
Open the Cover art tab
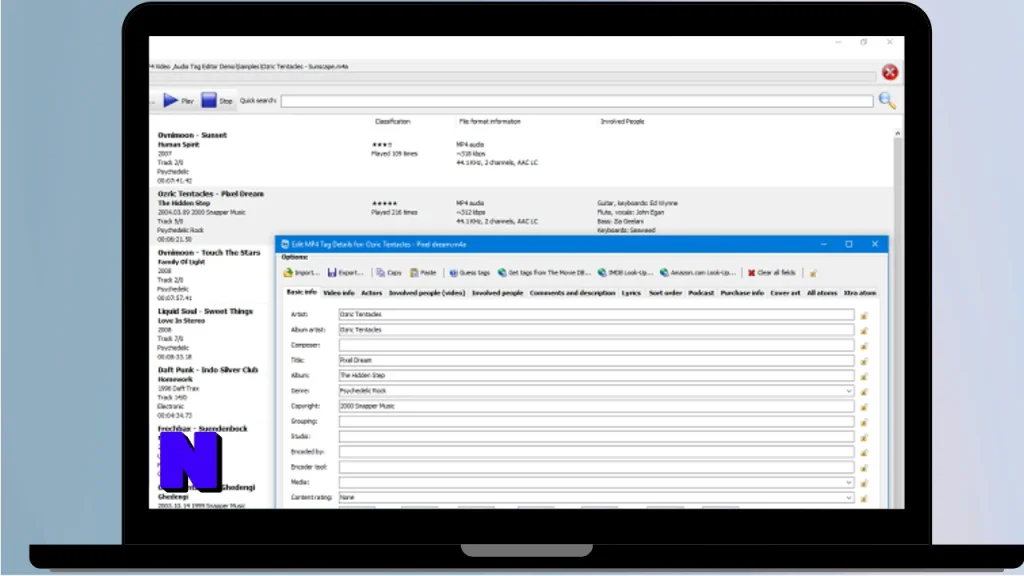click(785, 293)
